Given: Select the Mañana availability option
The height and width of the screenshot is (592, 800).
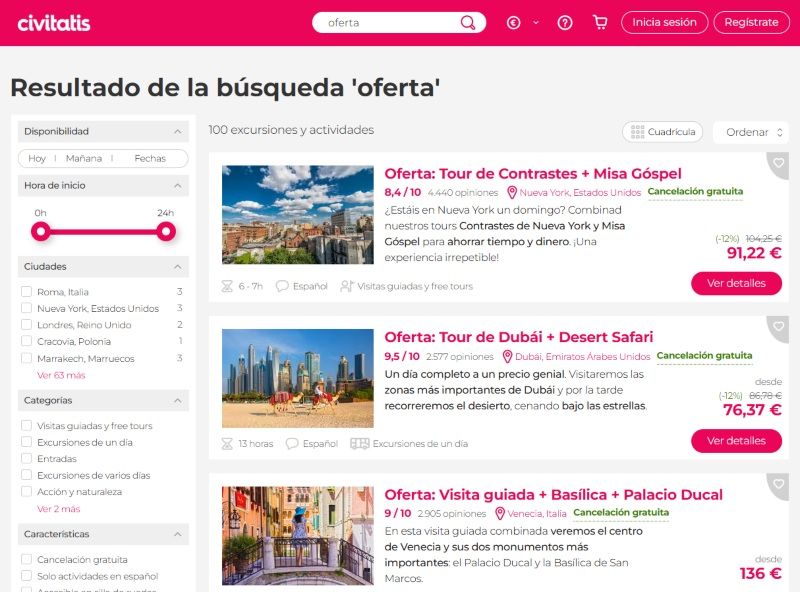Looking at the screenshot, I should (84, 158).
